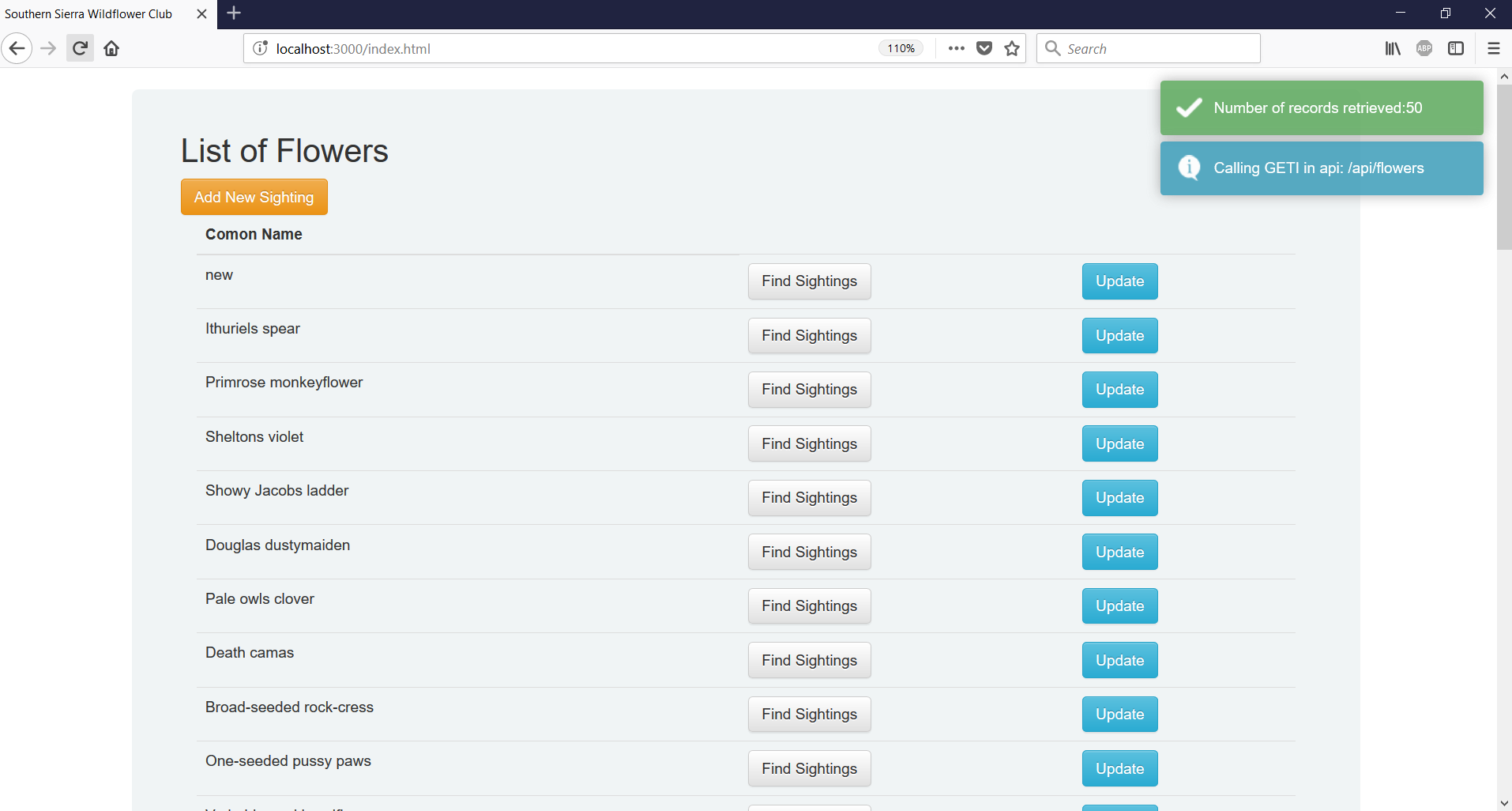The image size is (1512, 811).
Task: Save page to Pocket icon
Action: (x=984, y=48)
